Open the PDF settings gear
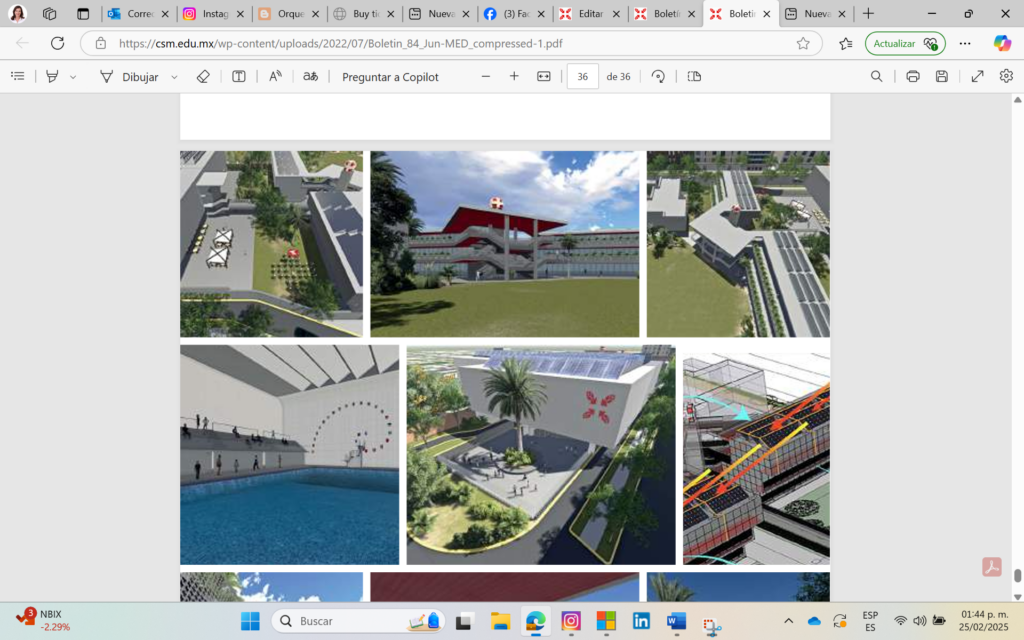 [1006, 76]
